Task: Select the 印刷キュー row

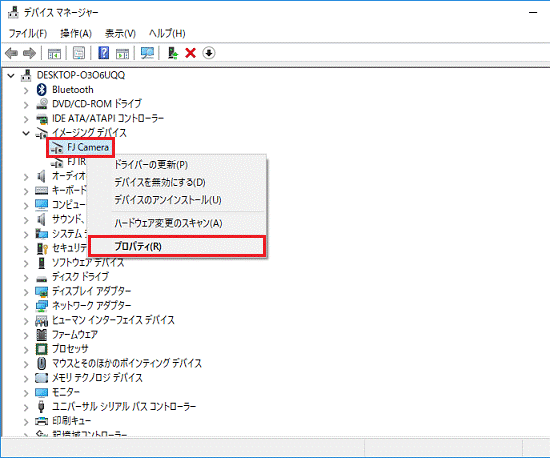Action: [x=71, y=420]
